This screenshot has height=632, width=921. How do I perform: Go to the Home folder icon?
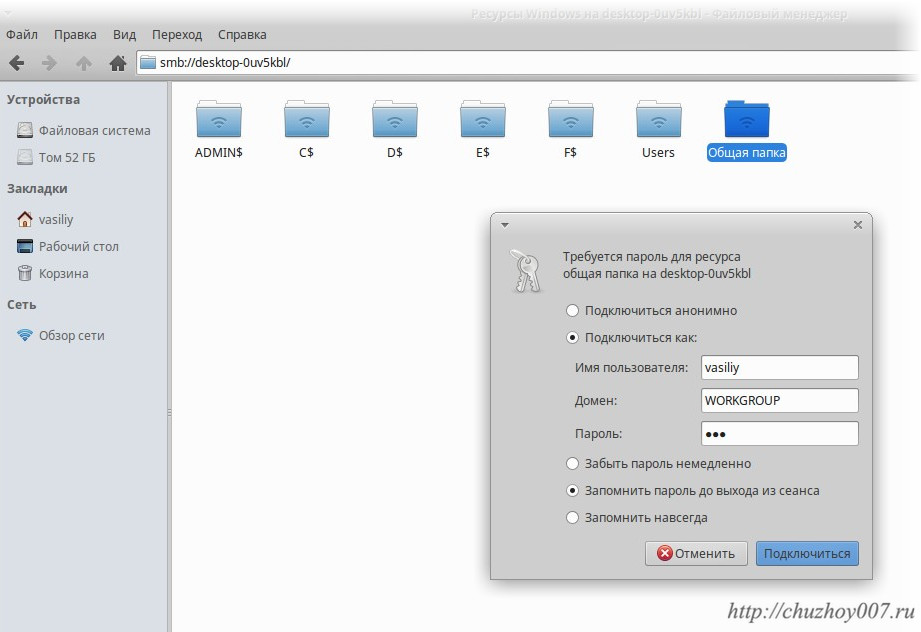117,63
